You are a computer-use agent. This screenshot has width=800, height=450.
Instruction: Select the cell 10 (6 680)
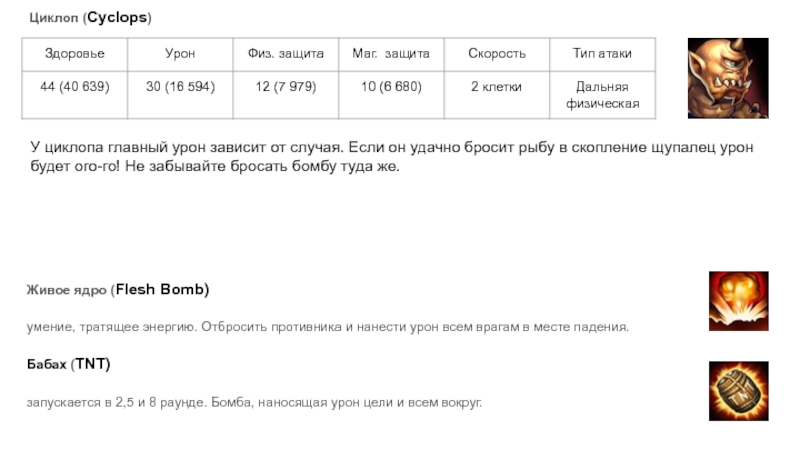click(x=391, y=87)
